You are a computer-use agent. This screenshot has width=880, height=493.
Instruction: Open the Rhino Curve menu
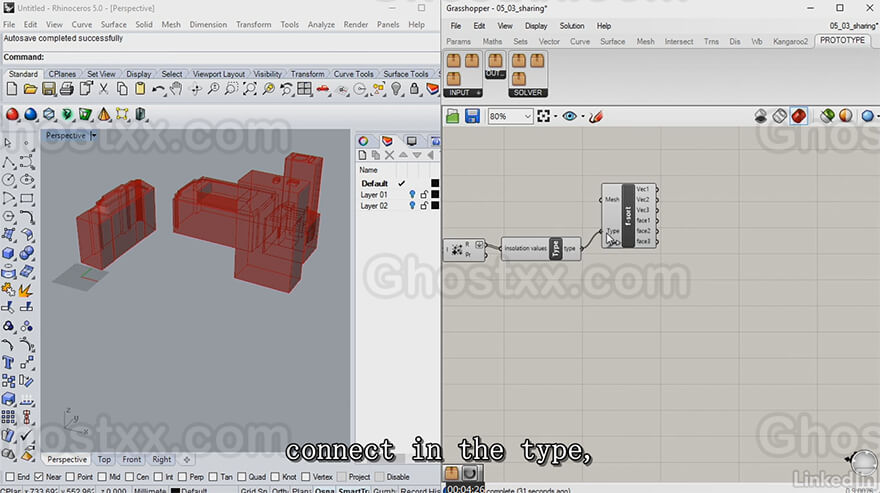81,25
